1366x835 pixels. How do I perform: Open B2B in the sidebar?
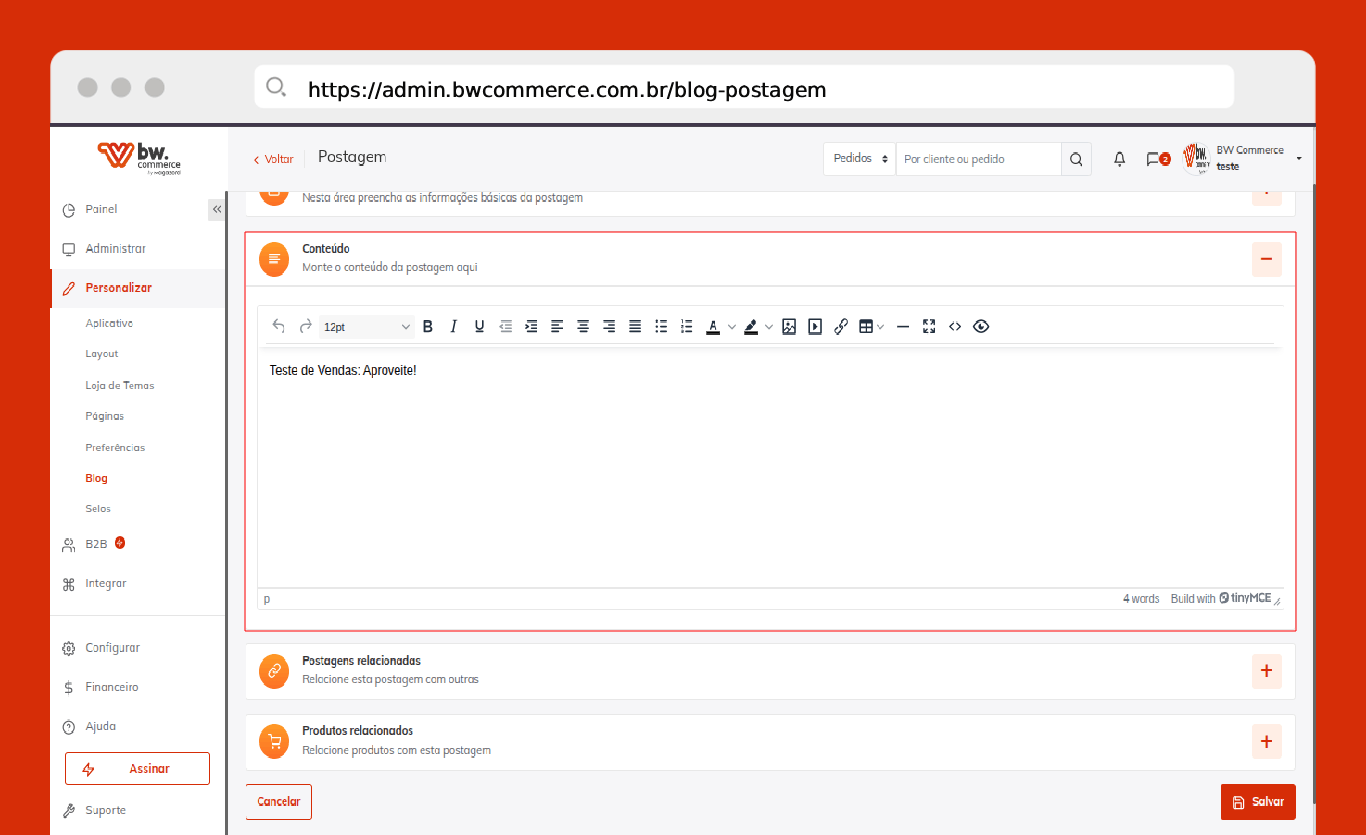click(96, 544)
